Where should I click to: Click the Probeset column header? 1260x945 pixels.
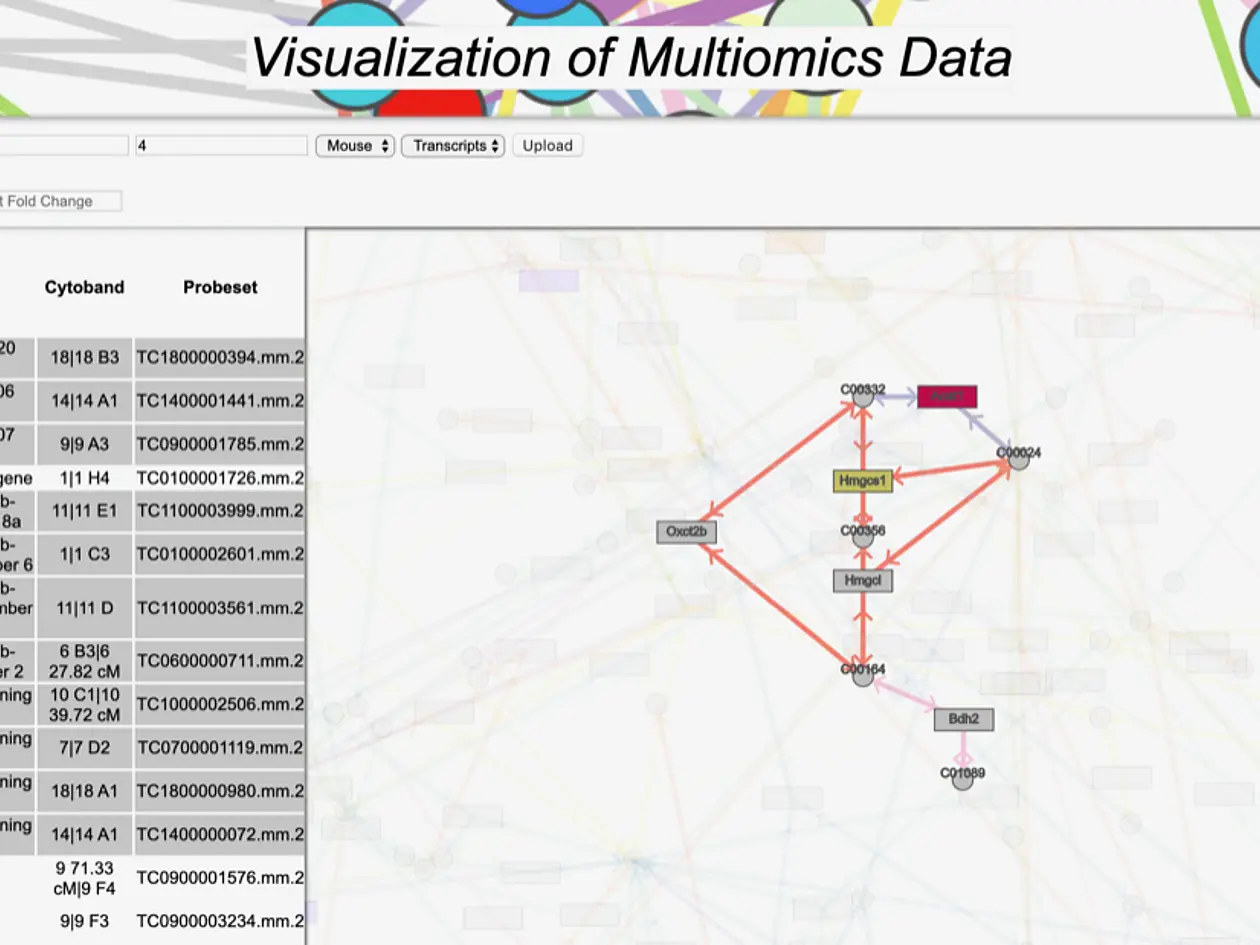(x=220, y=287)
